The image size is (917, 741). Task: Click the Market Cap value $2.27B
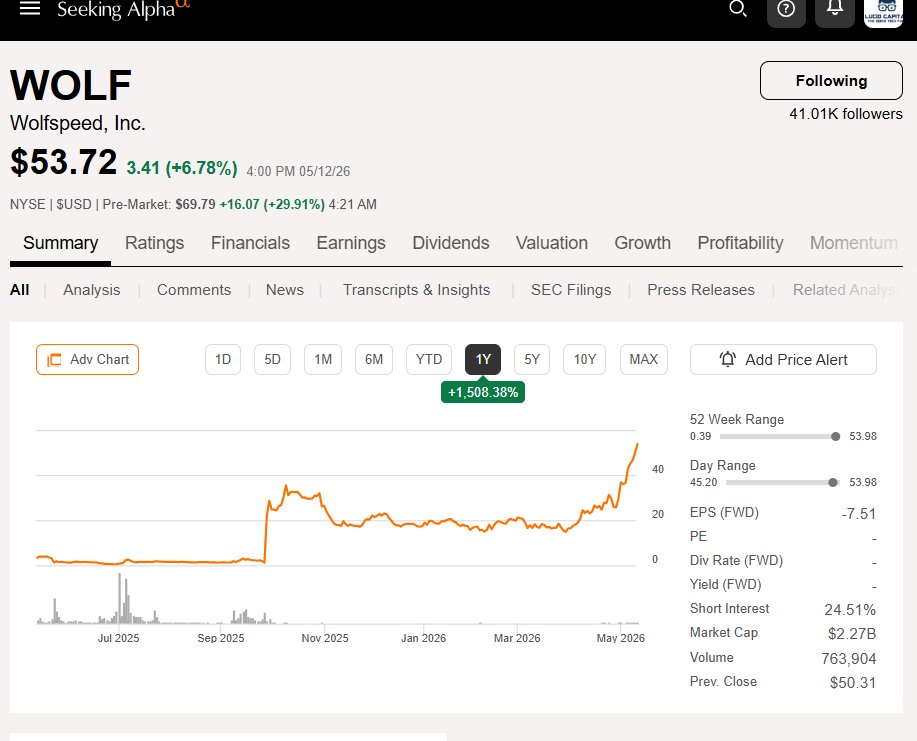tap(852, 633)
